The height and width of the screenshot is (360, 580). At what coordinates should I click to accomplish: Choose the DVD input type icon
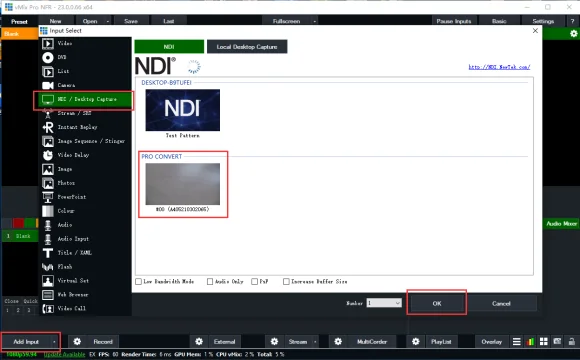pyautogui.click(x=48, y=58)
